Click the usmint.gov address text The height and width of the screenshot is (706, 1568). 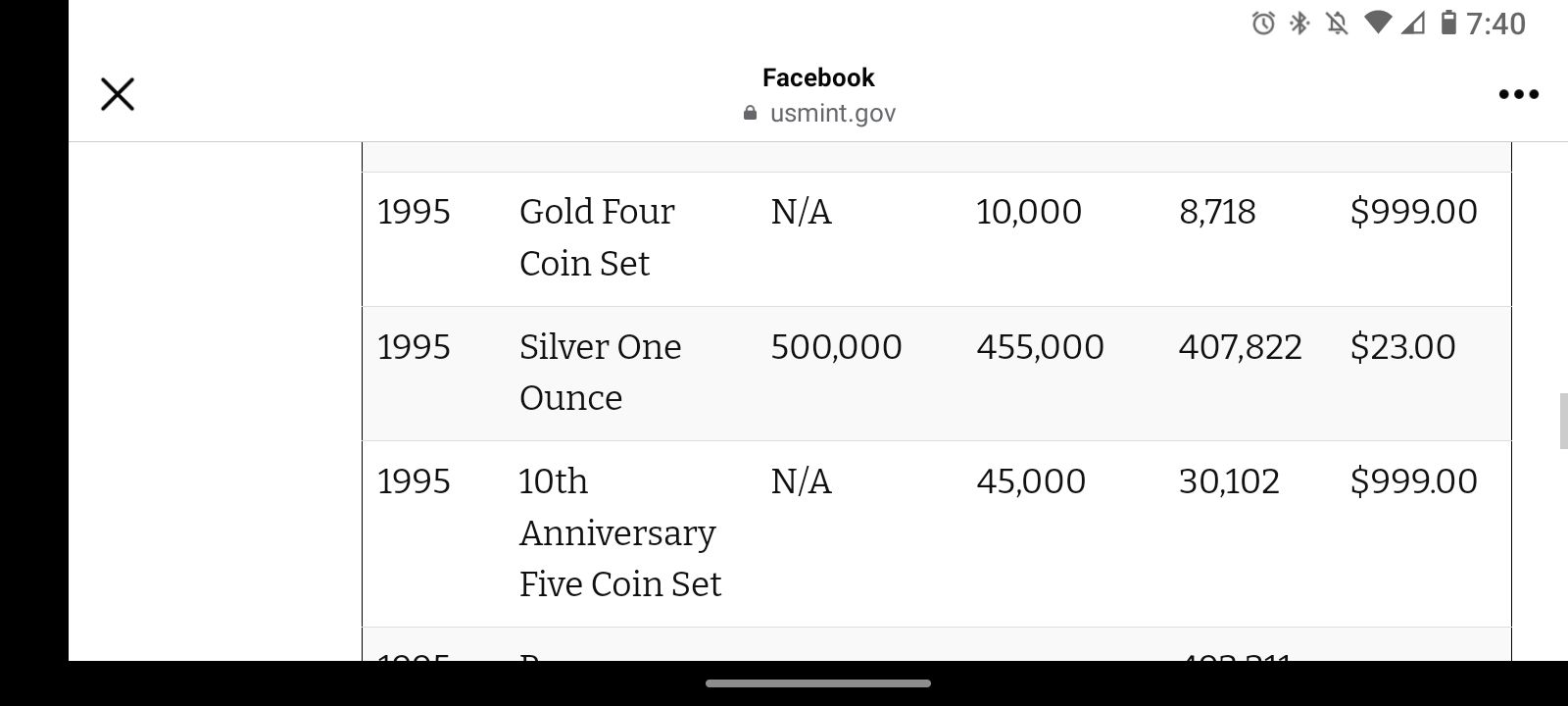833,113
